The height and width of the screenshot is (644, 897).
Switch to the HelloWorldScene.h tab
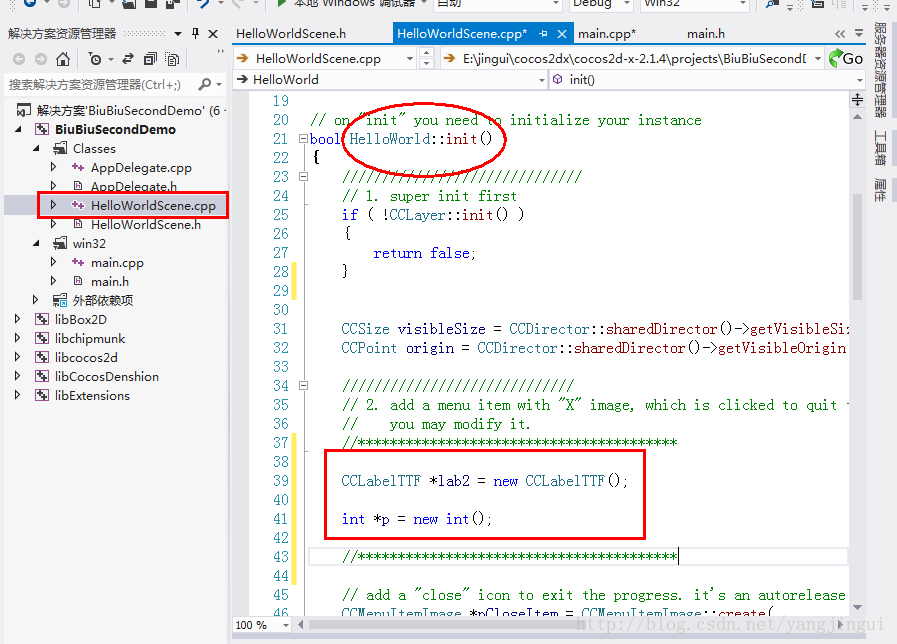click(x=291, y=34)
